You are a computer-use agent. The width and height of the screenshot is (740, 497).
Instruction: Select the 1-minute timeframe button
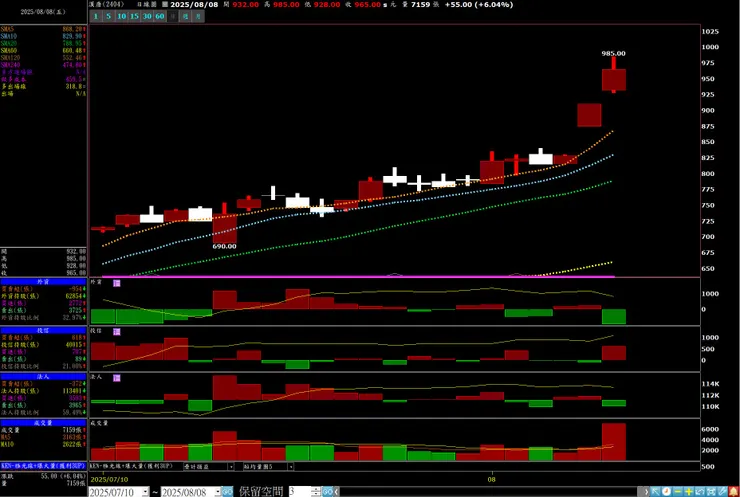pos(96,17)
